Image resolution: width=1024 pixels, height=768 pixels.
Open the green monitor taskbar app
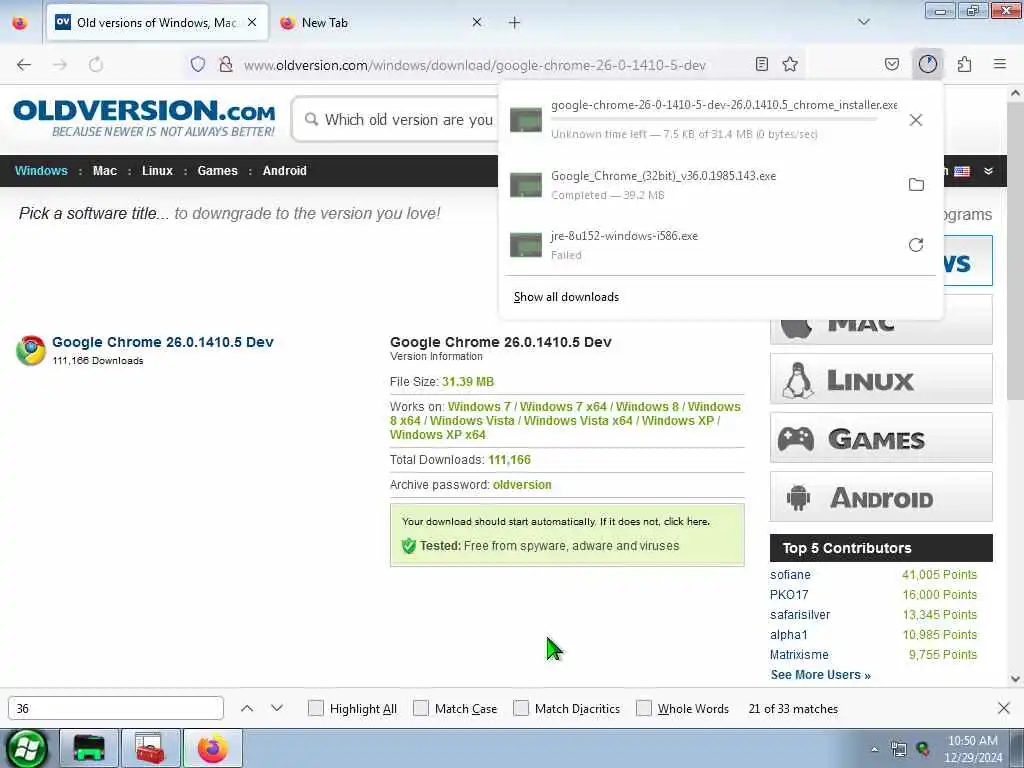[x=89, y=748]
